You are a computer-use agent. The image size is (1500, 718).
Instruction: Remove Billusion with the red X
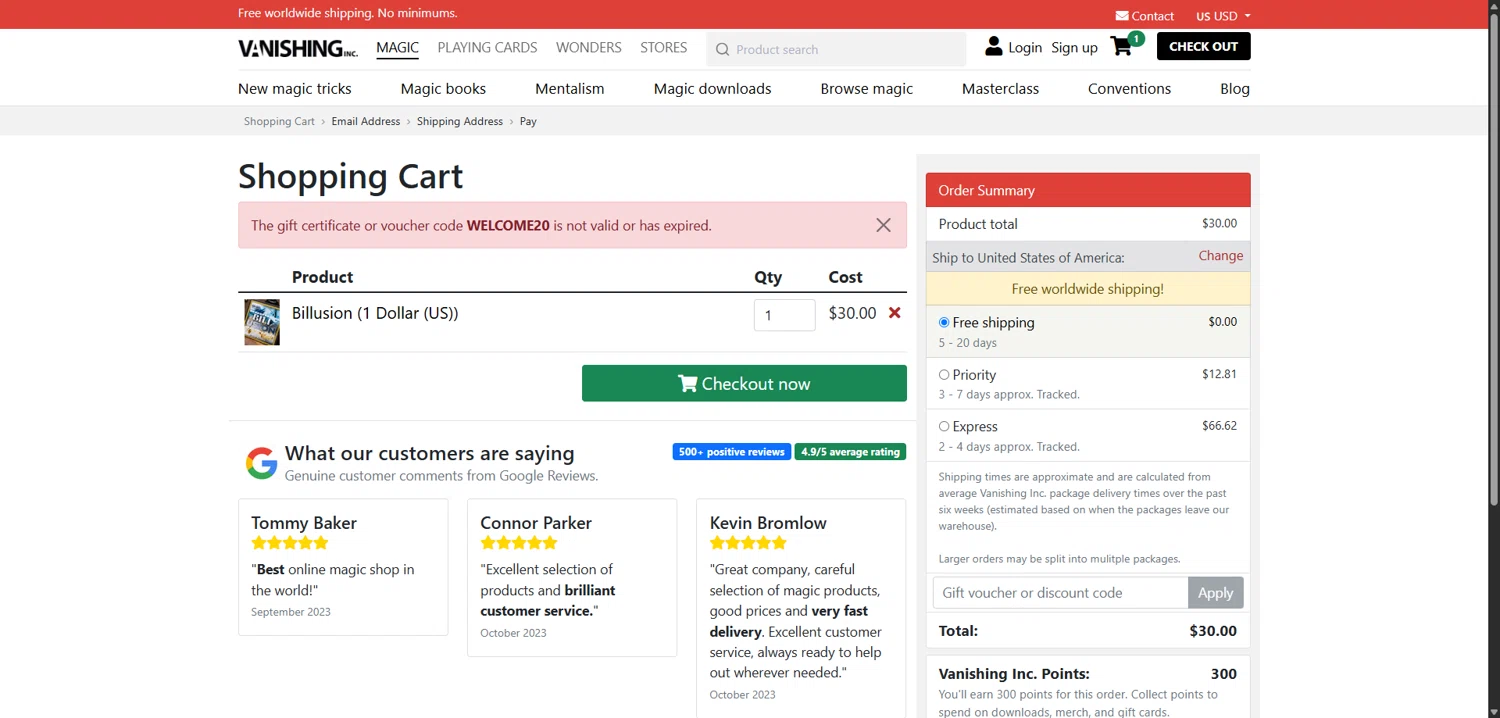click(x=895, y=313)
